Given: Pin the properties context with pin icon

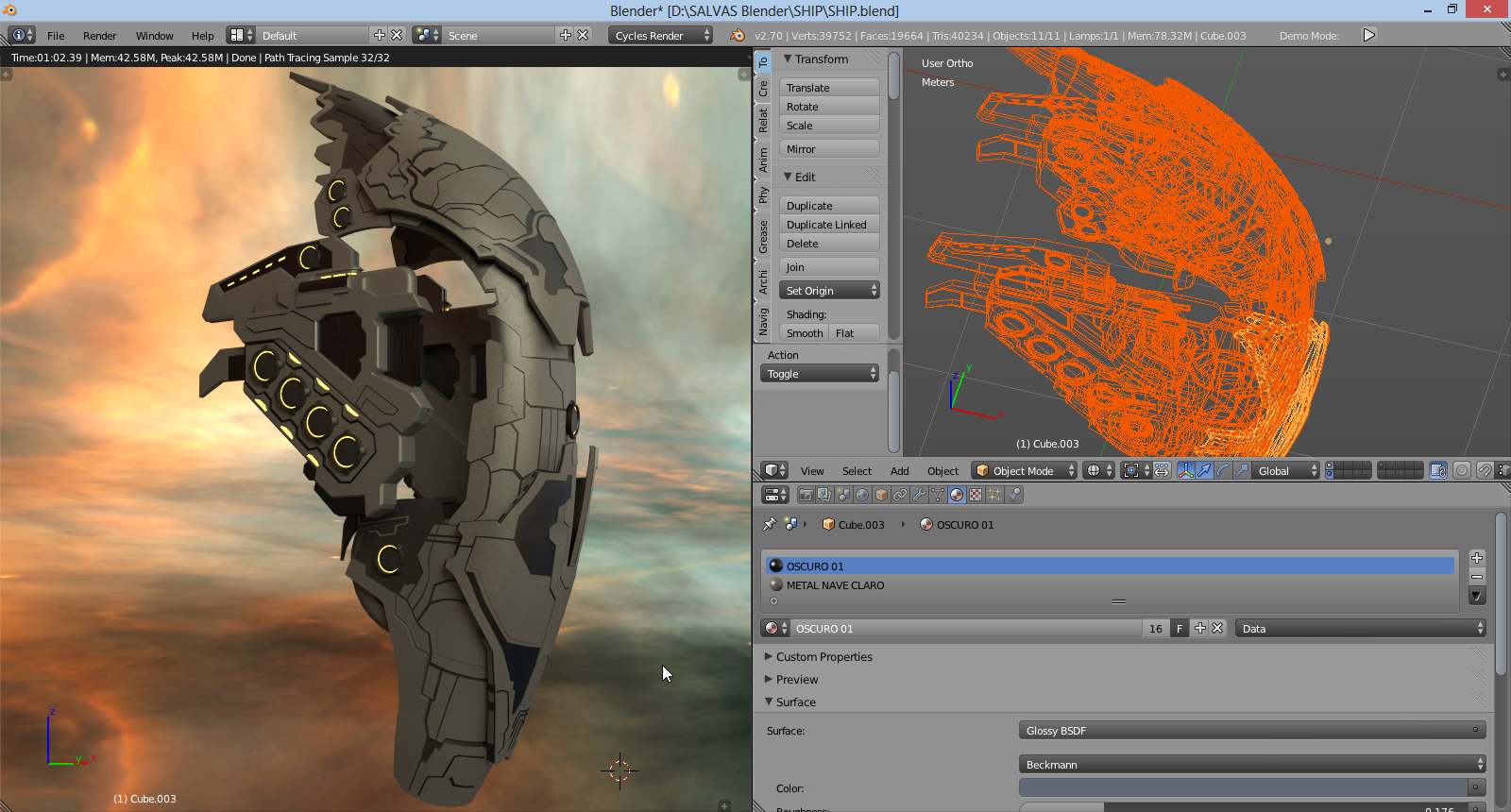Looking at the screenshot, I should coord(770,524).
